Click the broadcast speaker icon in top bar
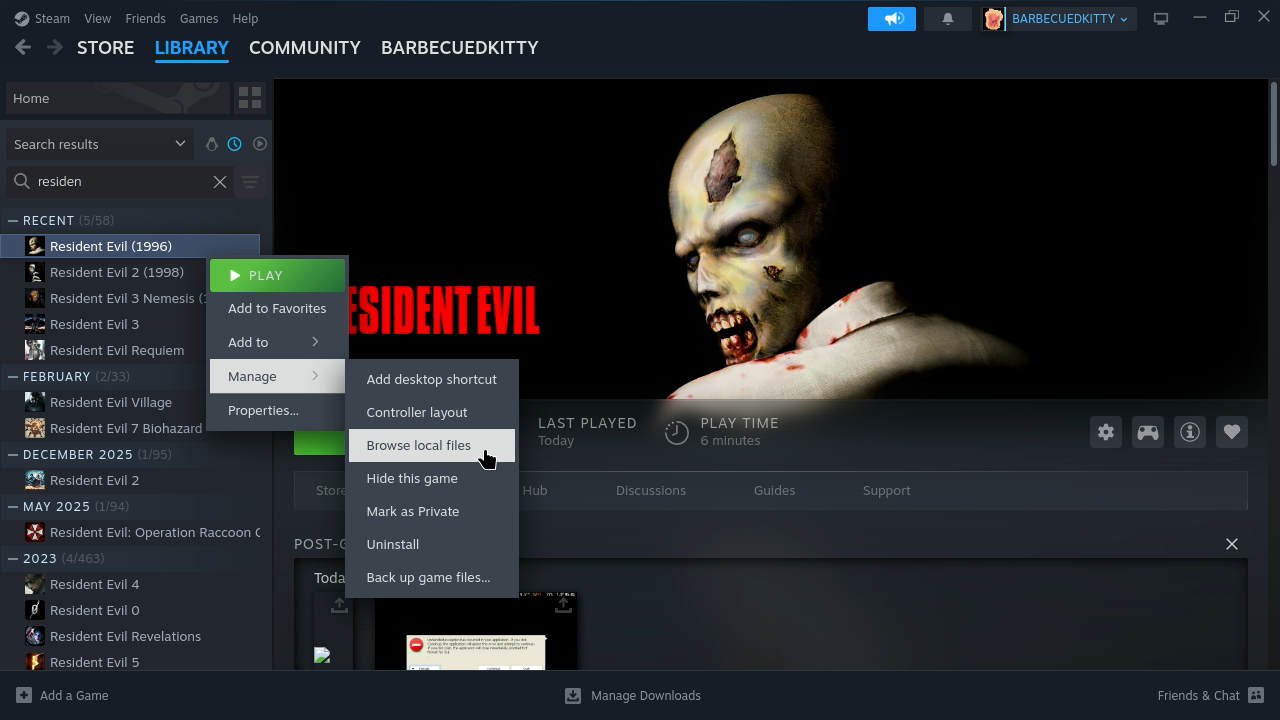The width and height of the screenshot is (1280, 720). pyautogui.click(x=891, y=18)
